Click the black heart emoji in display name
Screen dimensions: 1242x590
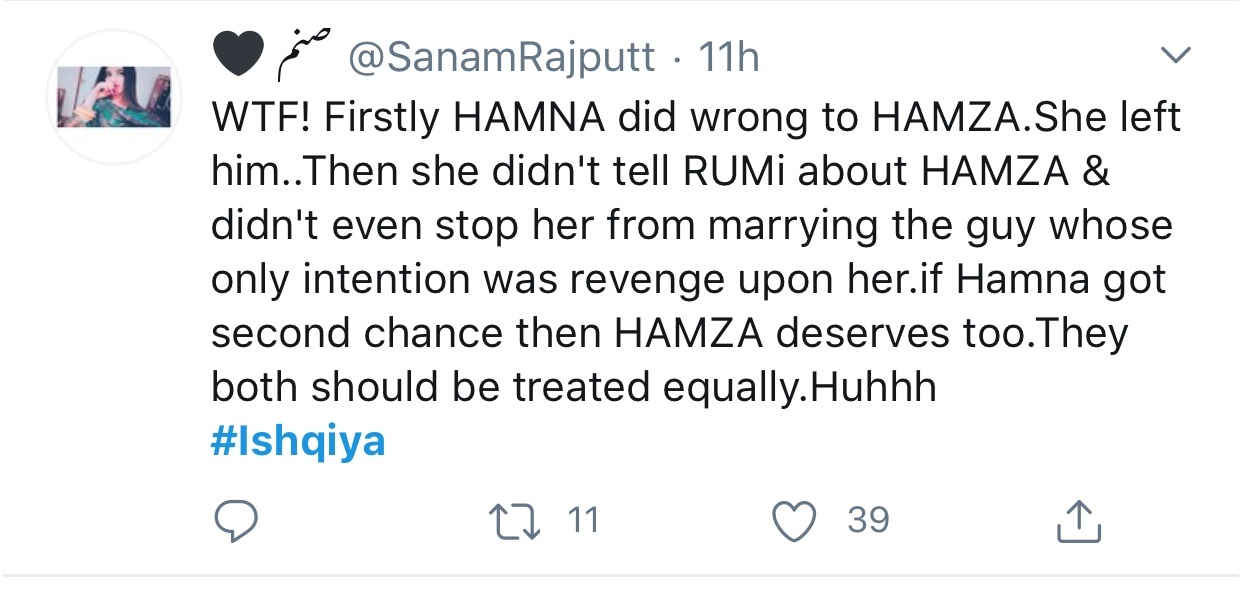[x=240, y=57]
